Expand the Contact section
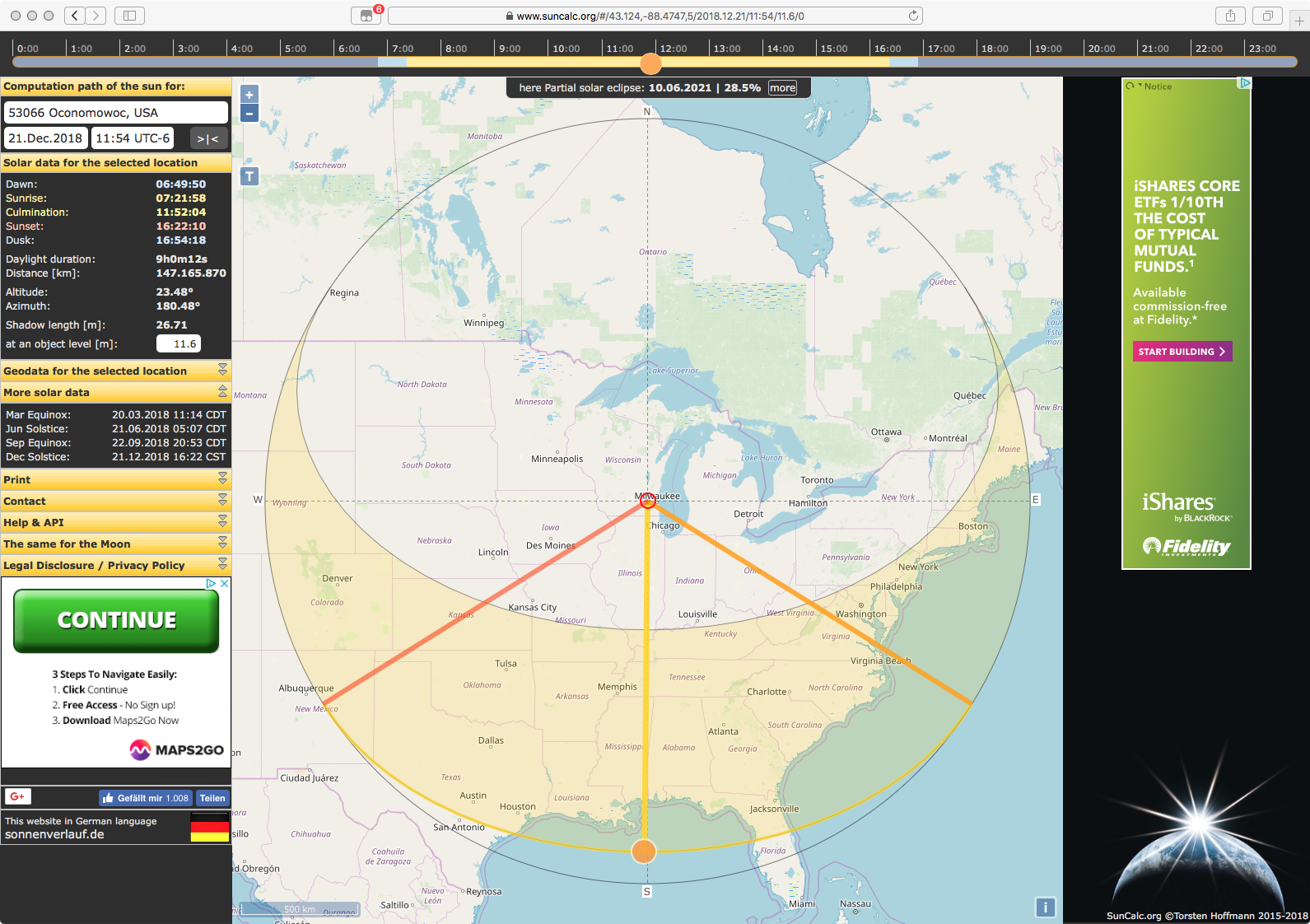The height and width of the screenshot is (924, 1310). (x=116, y=501)
